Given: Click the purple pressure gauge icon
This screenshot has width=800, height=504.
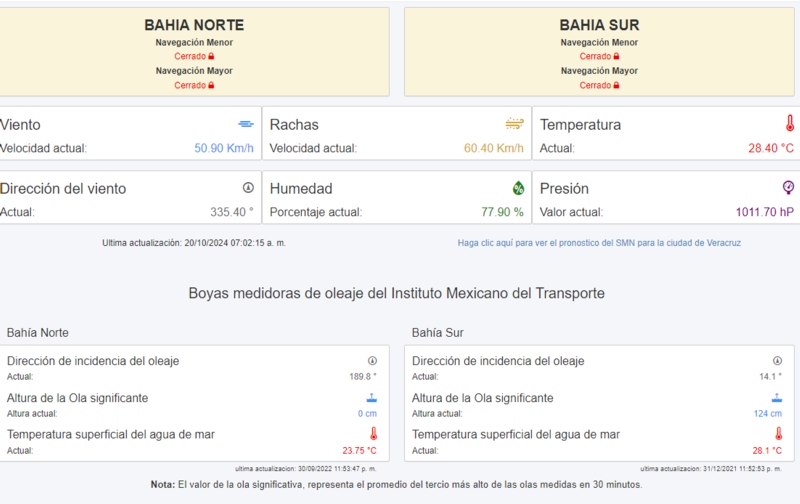Looking at the screenshot, I should click(x=788, y=187).
